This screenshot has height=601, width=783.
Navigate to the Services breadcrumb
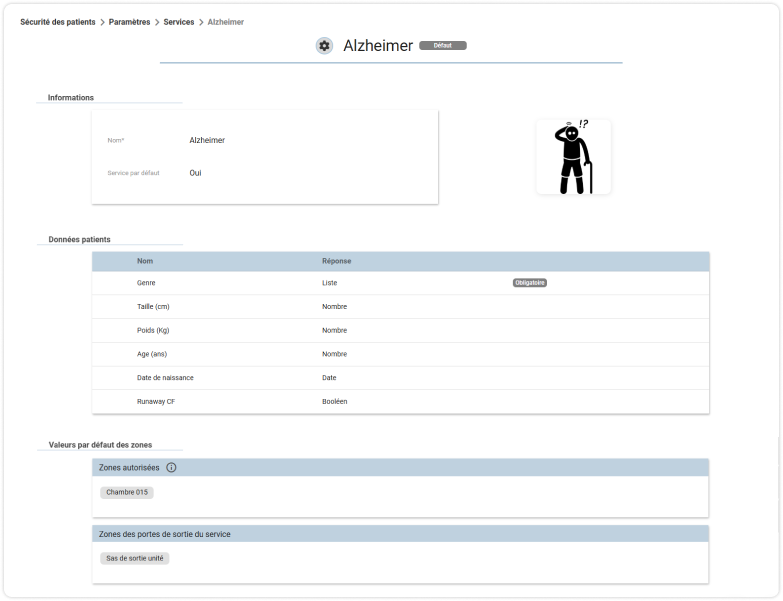click(179, 22)
